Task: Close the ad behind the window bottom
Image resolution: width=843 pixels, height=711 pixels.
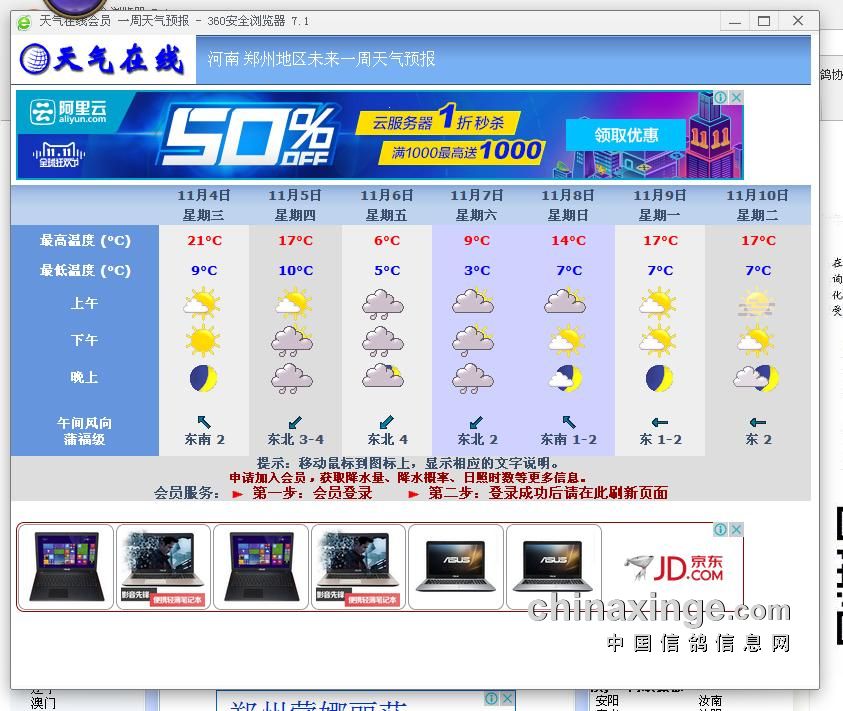Action: (507, 699)
